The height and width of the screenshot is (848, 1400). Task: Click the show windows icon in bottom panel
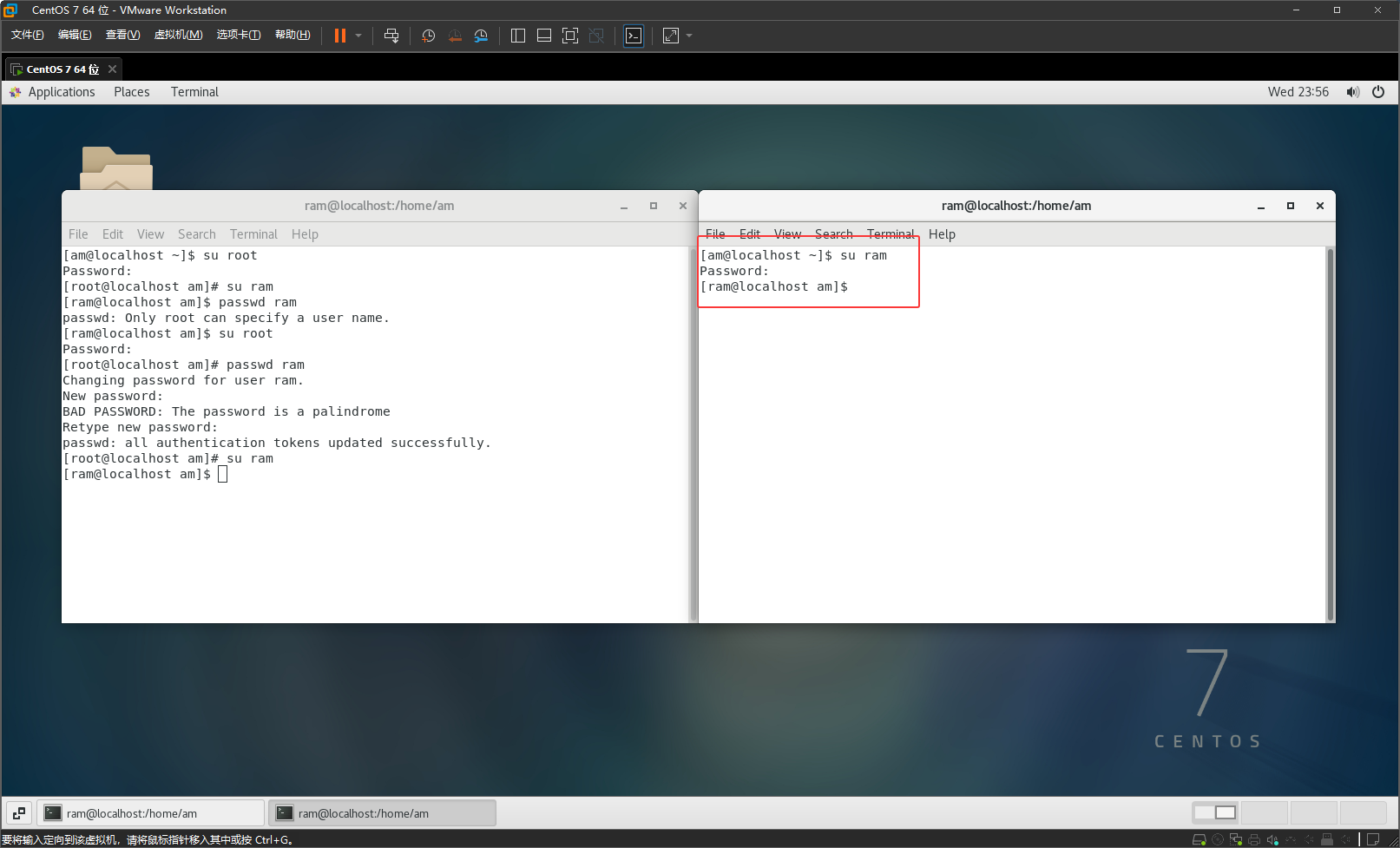tap(19, 813)
